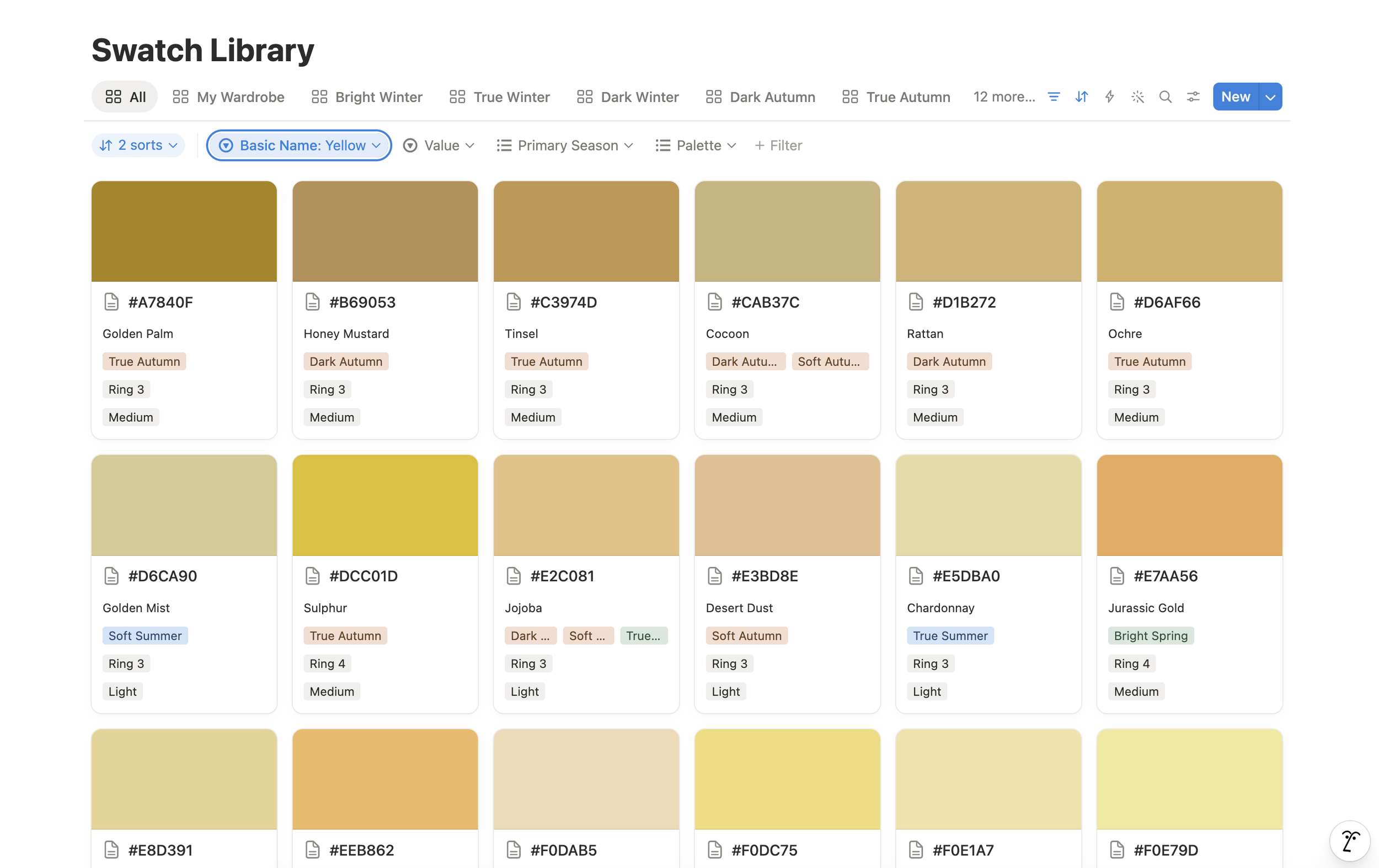Open view settings sliders icon
Viewport: 1379px width, 868px height.
point(1193,97)
